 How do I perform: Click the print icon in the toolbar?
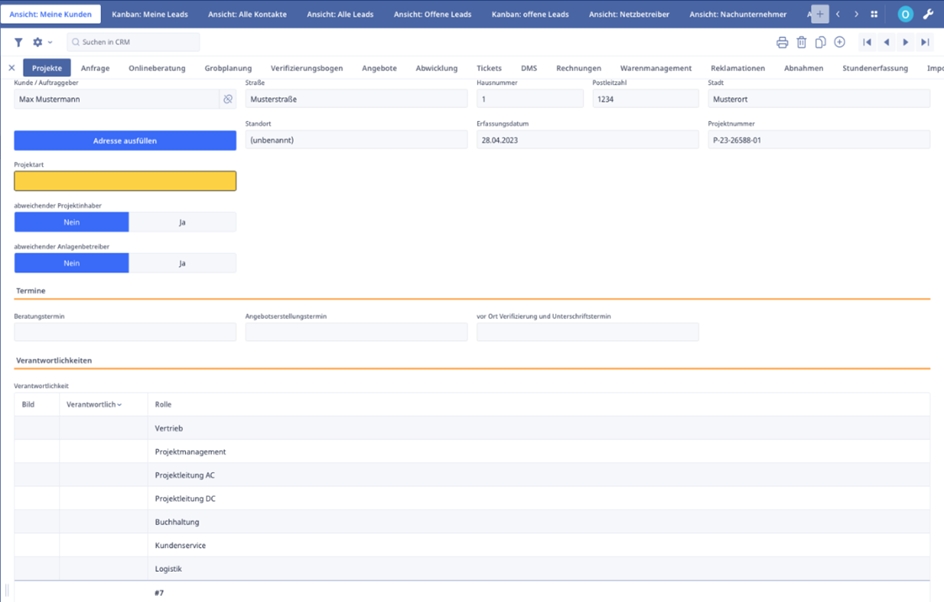coord(782,42)
